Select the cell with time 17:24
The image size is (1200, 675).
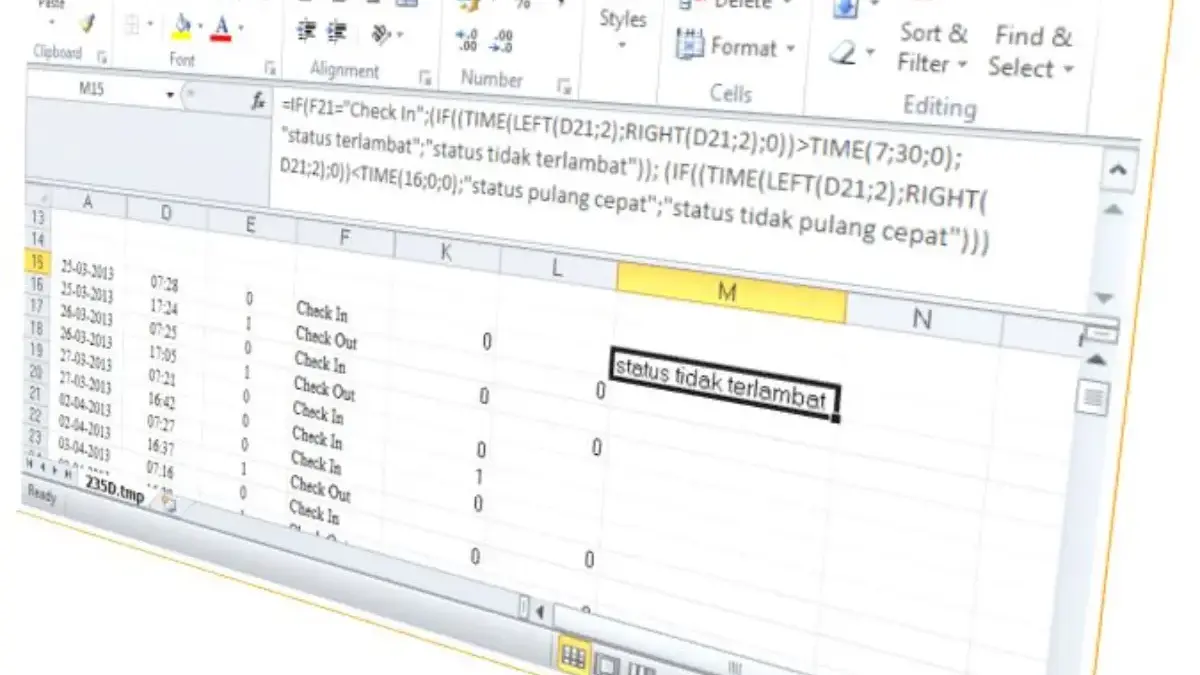click(164, 308)
